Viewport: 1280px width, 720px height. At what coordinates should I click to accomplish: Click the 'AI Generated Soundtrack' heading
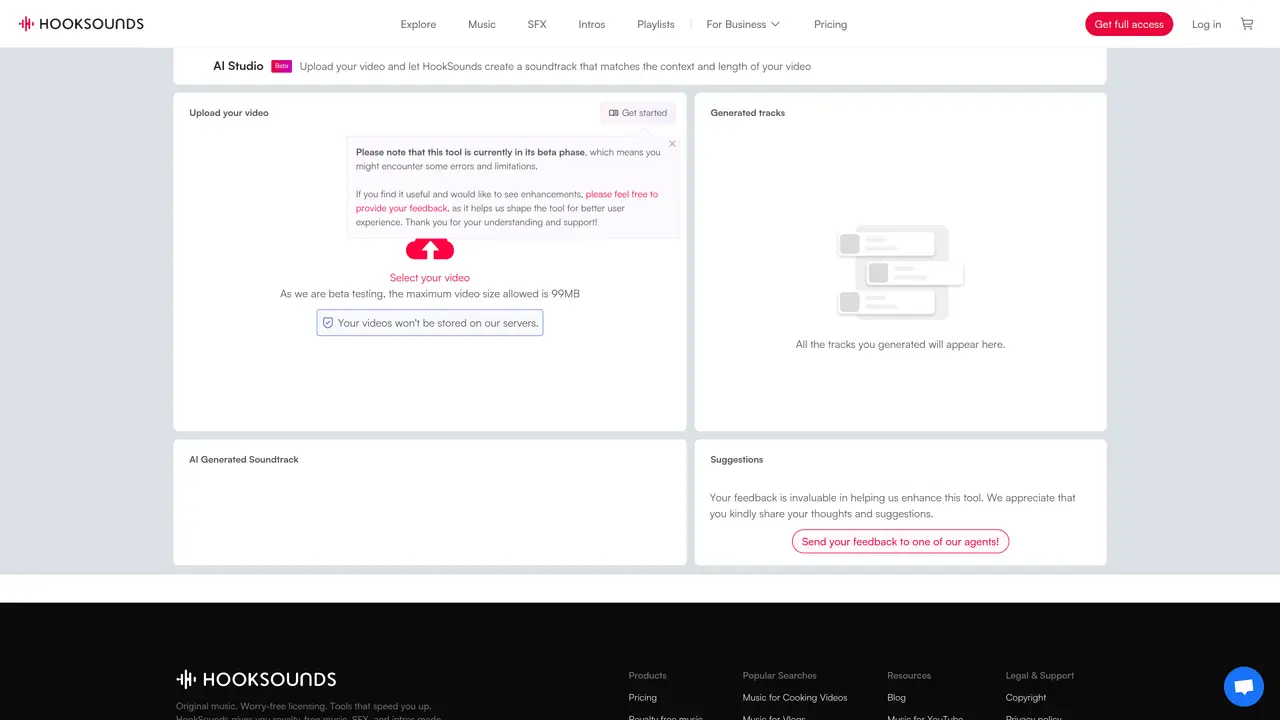point(244,460)
